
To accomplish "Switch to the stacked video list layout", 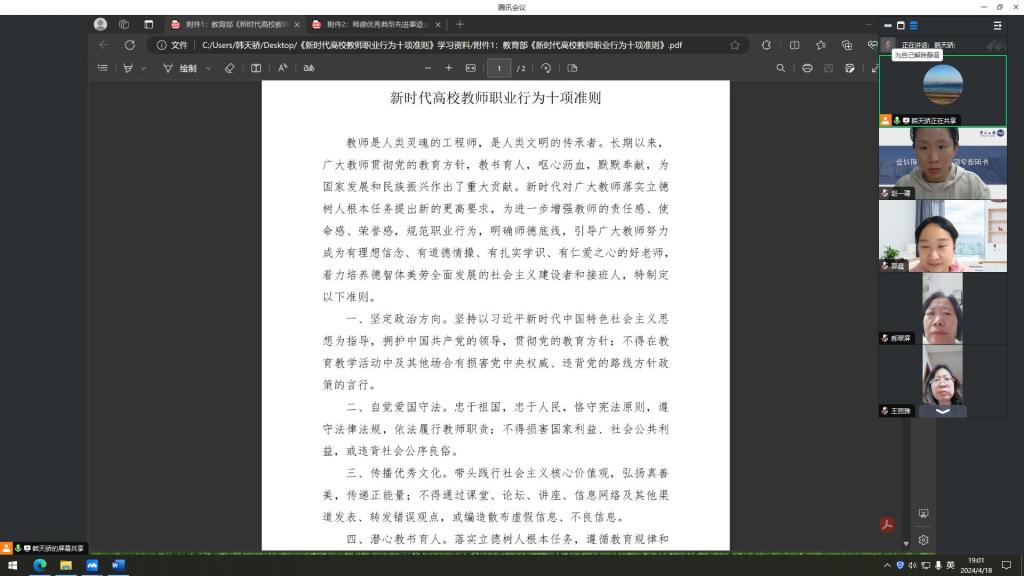I will (x=913, y=25).
